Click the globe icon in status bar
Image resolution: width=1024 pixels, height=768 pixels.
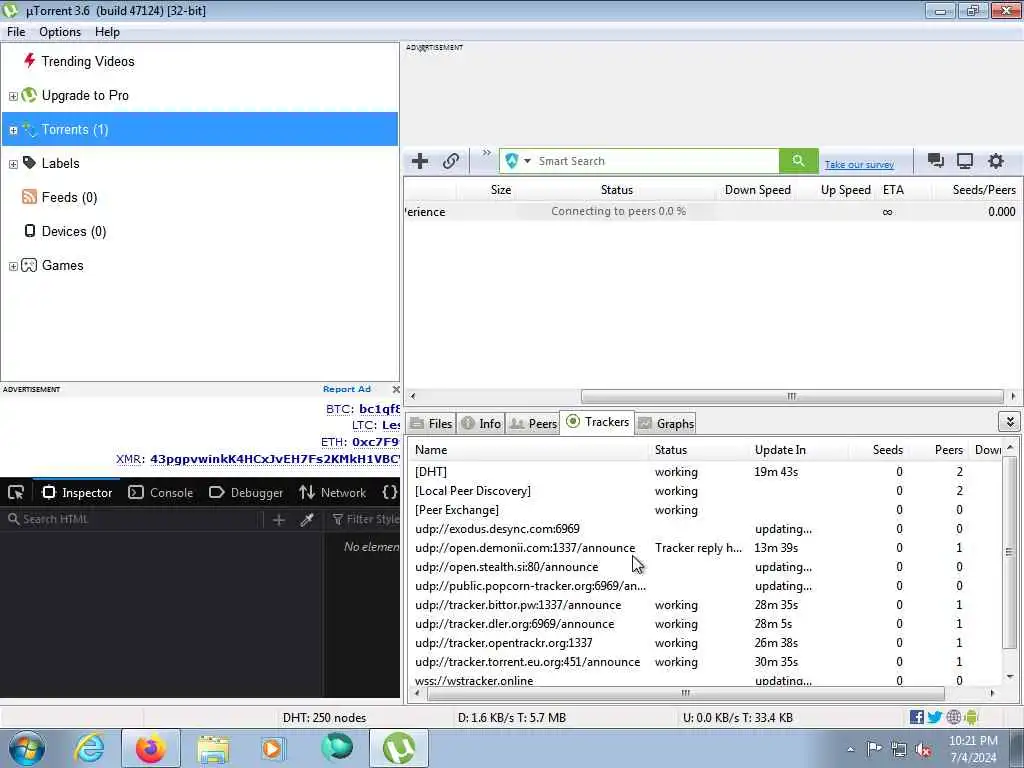pyautogui.click(x=953, y=717)
